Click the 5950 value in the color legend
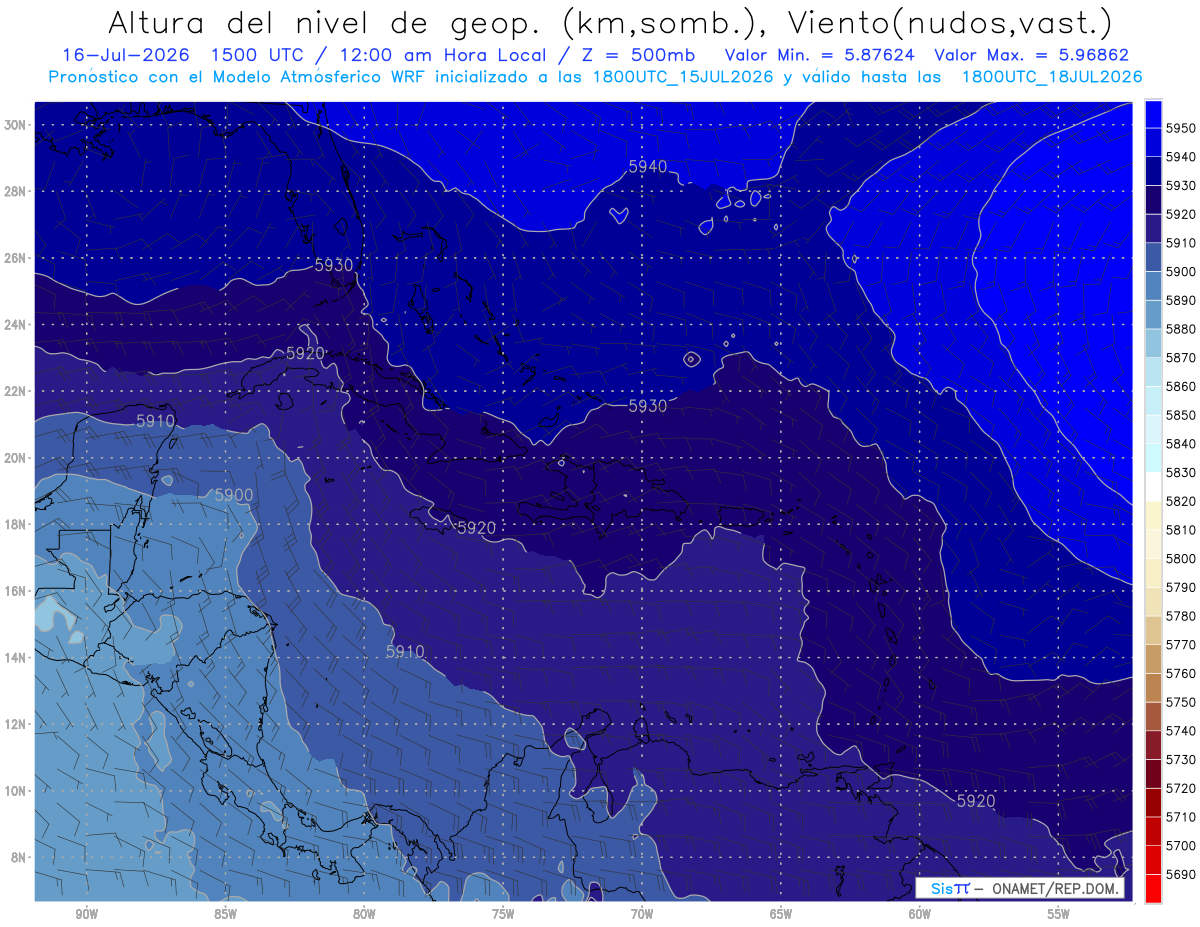Screen dimensions: 1200x927 [x=1181, y=128]
